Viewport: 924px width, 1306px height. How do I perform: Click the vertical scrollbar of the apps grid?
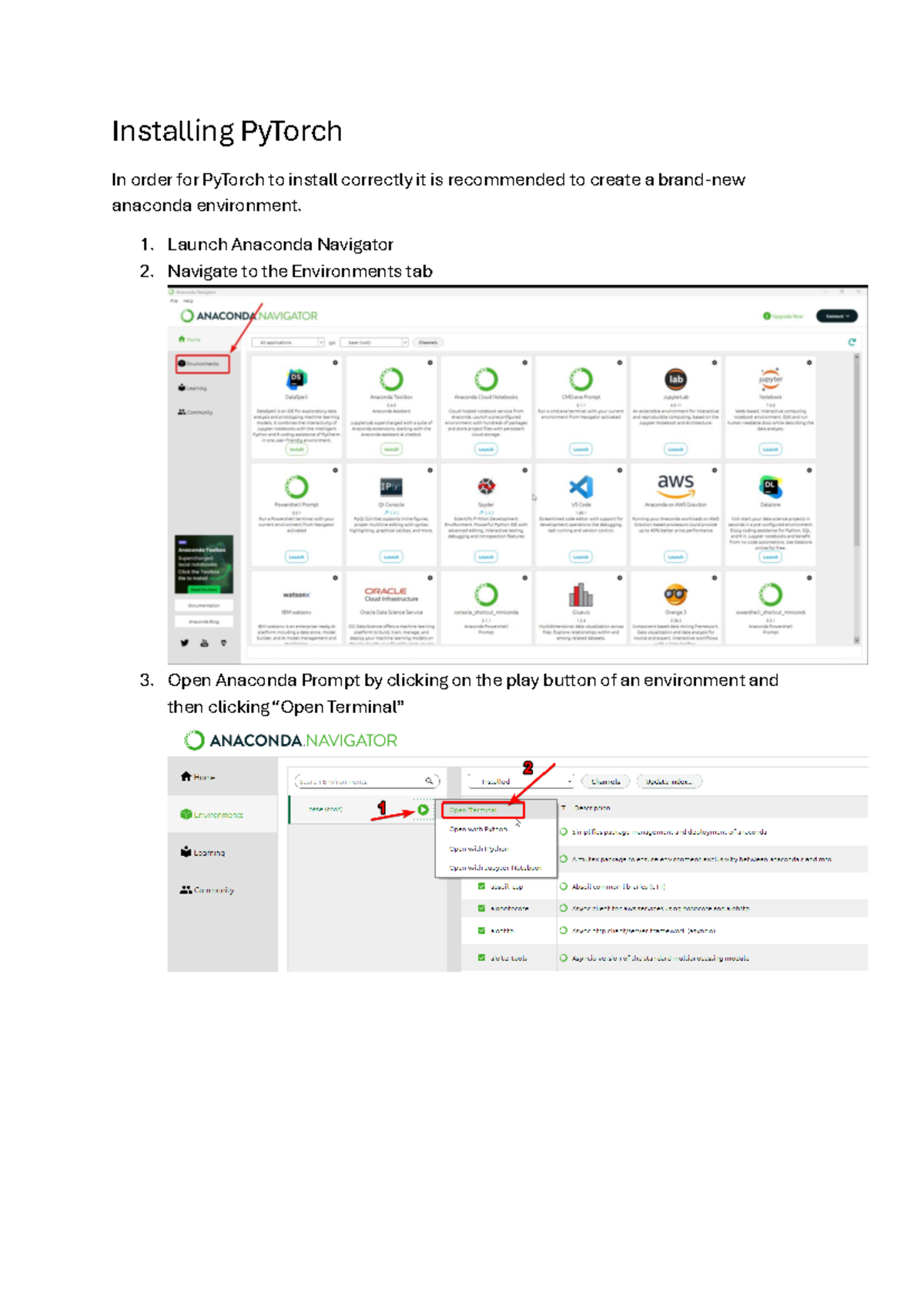[x=856, y=498]
